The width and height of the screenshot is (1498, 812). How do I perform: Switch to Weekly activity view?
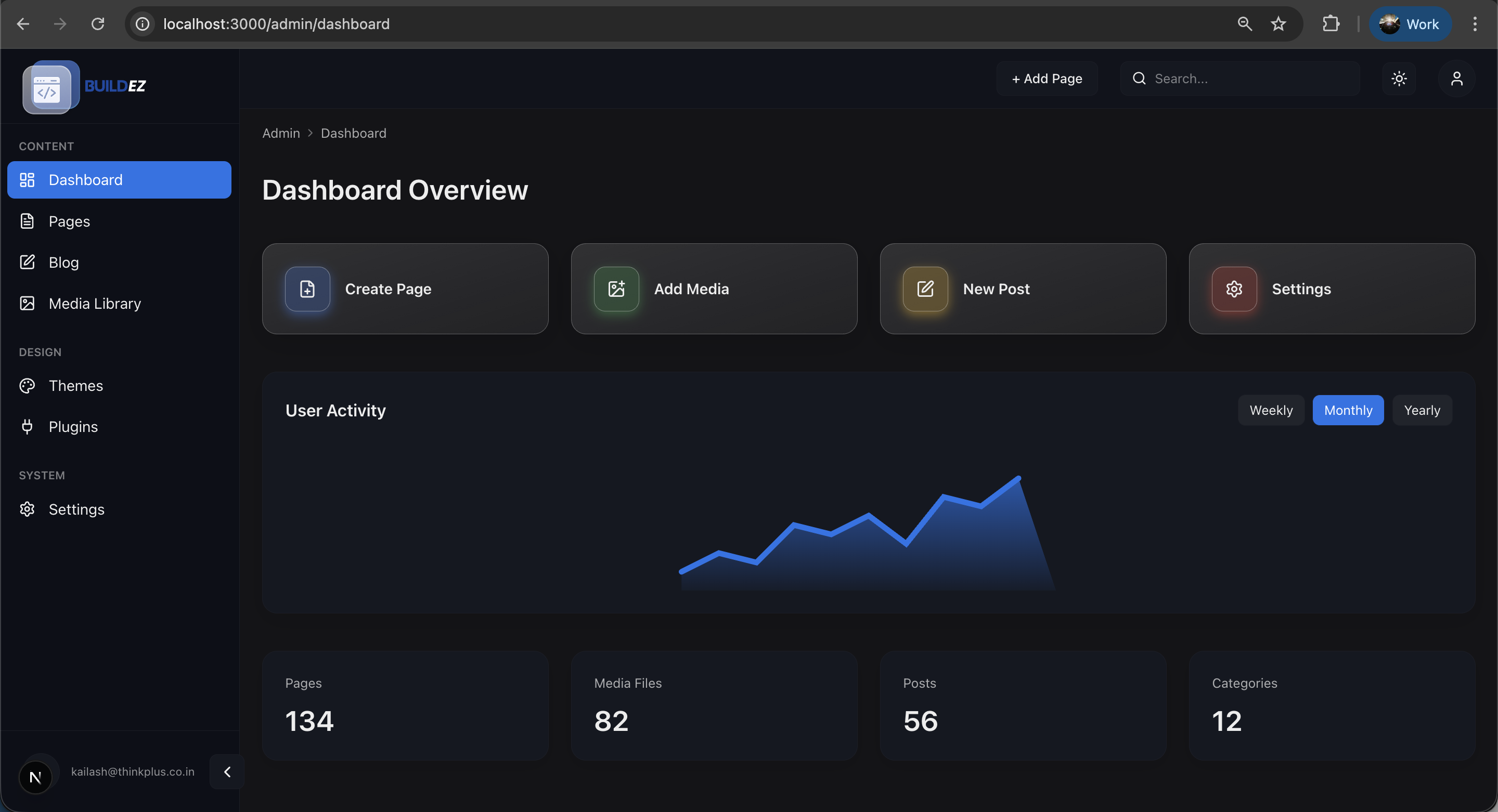1271,410
